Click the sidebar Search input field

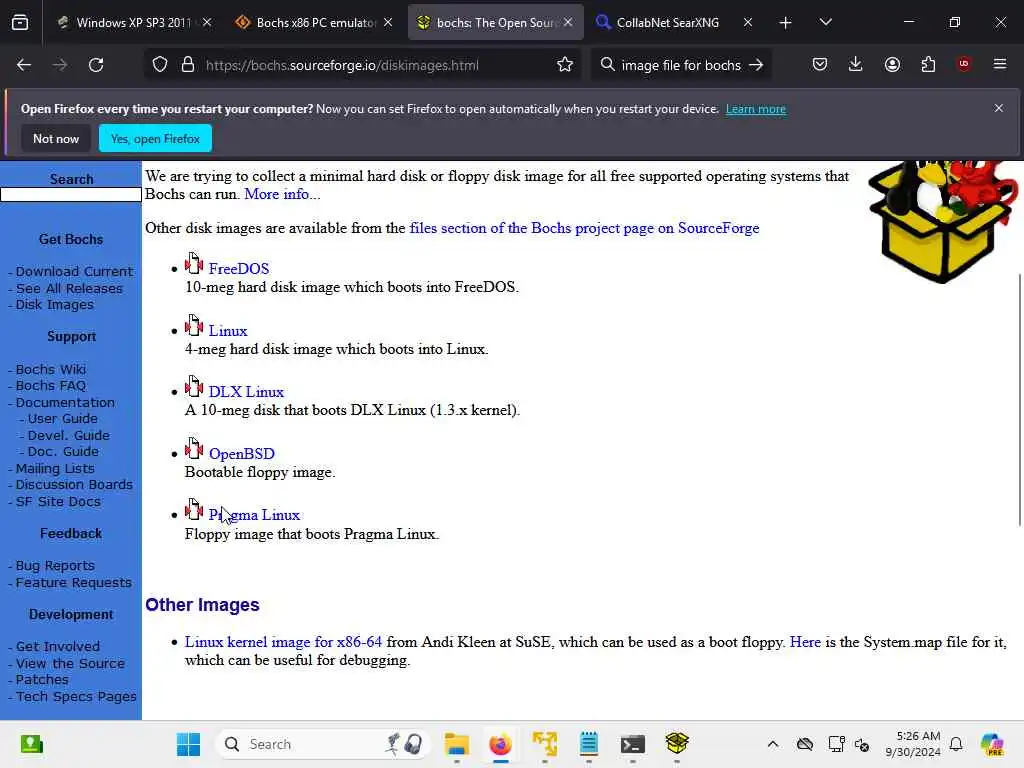(71, 195)
